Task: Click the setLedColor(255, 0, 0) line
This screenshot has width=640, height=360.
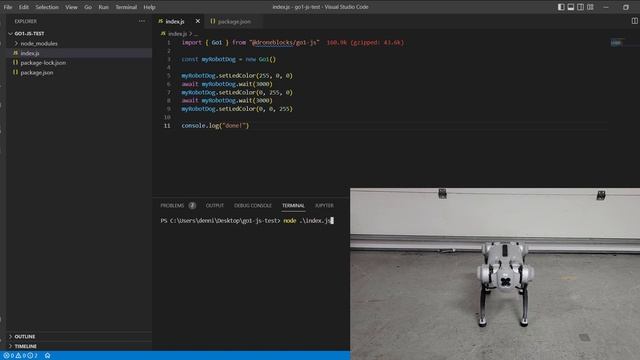Action: pos(237,76)
